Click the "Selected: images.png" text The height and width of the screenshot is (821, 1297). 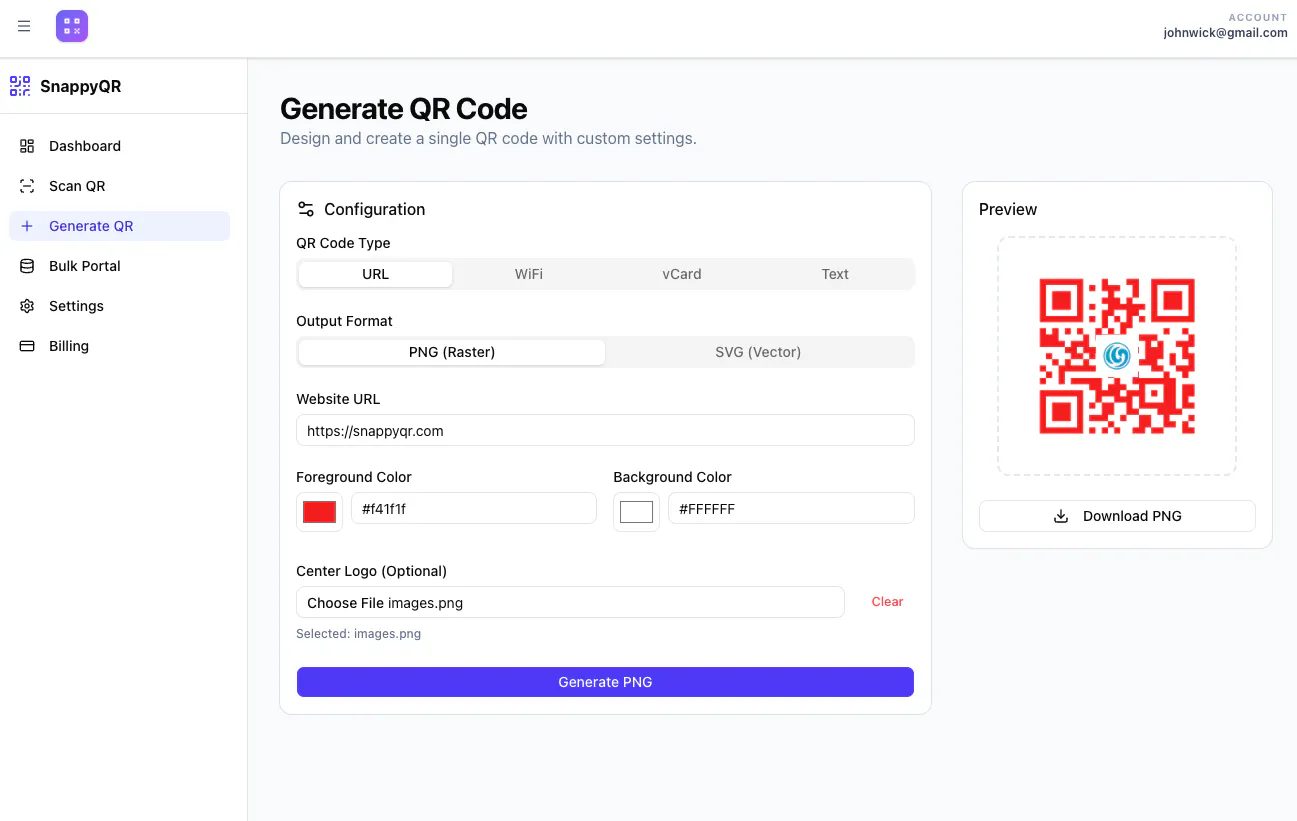(x=359, y=634)
